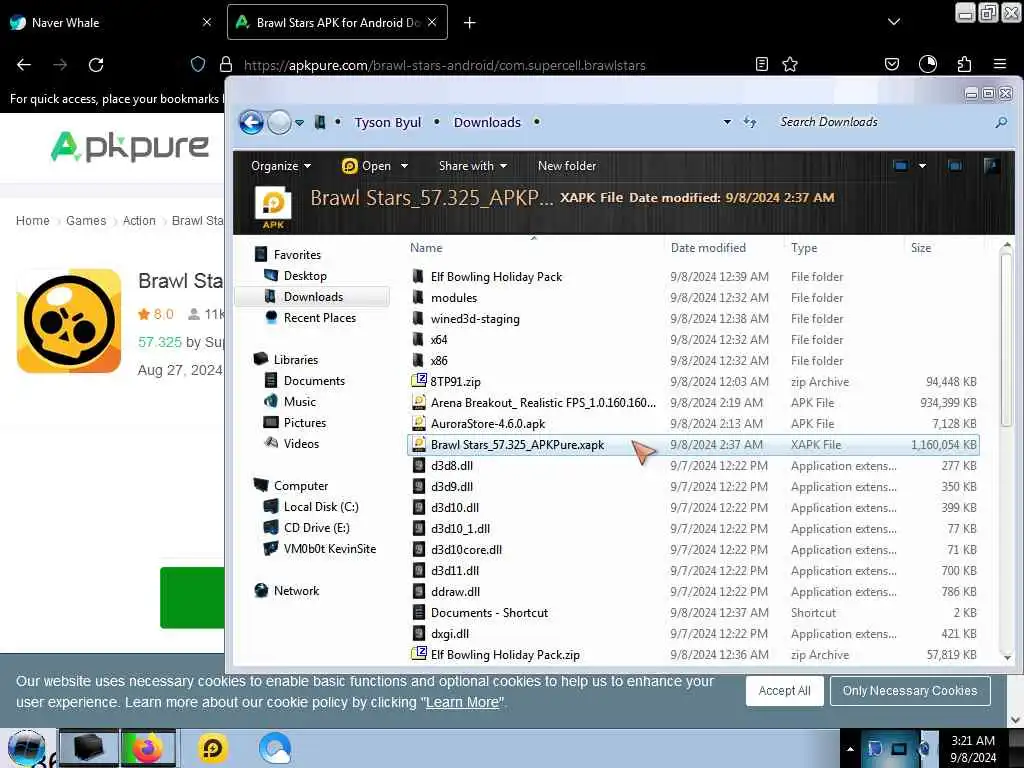Expand the view options dropdown arrow
This screenshot has width=1024, height=768.
click(x=922, y=166)
